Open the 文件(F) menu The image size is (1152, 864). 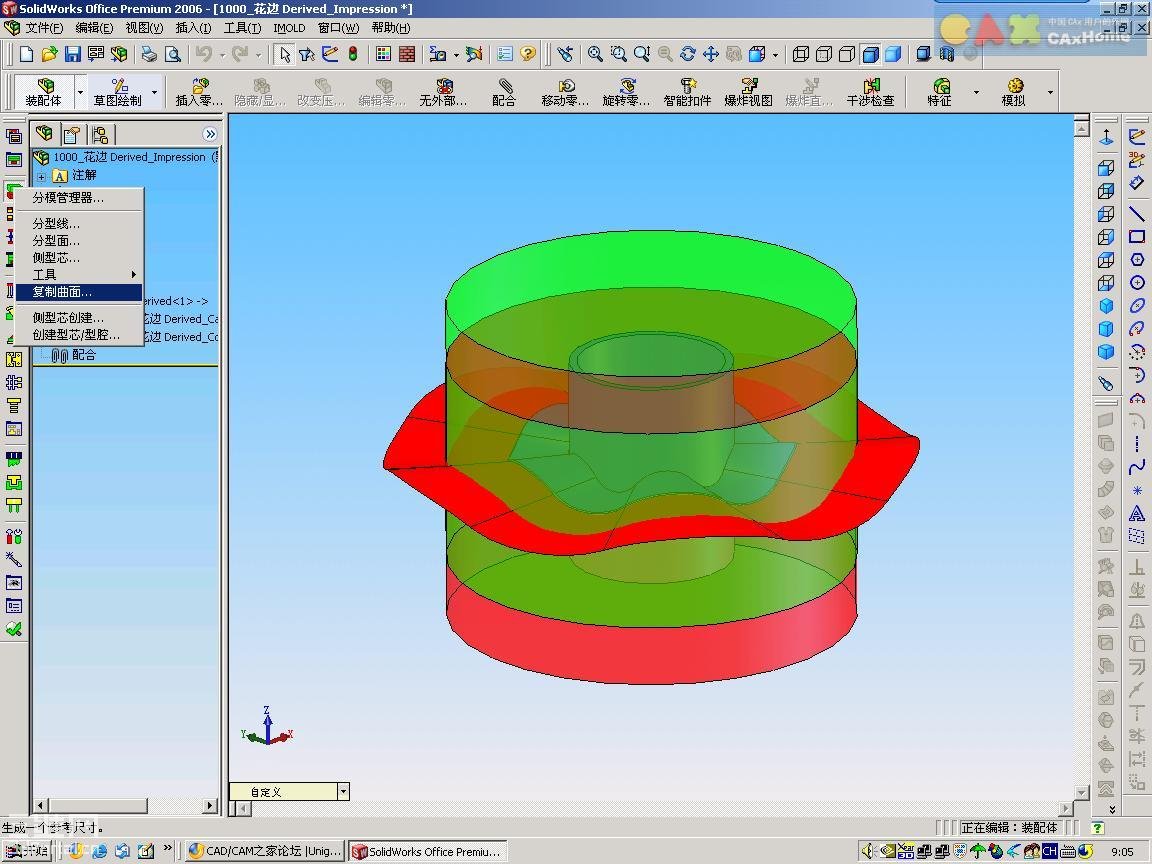pyautogui.click(x=43, y=28)
